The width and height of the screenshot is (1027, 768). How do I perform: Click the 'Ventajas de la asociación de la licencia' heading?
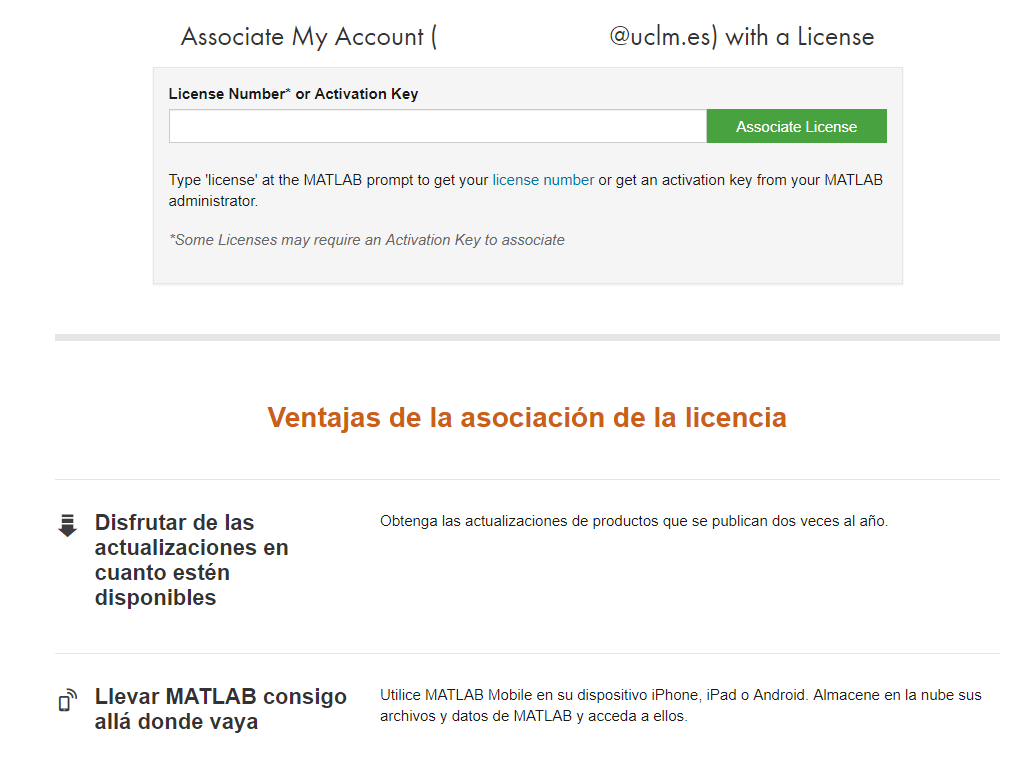pyautogui.click(x=527, y=418)
